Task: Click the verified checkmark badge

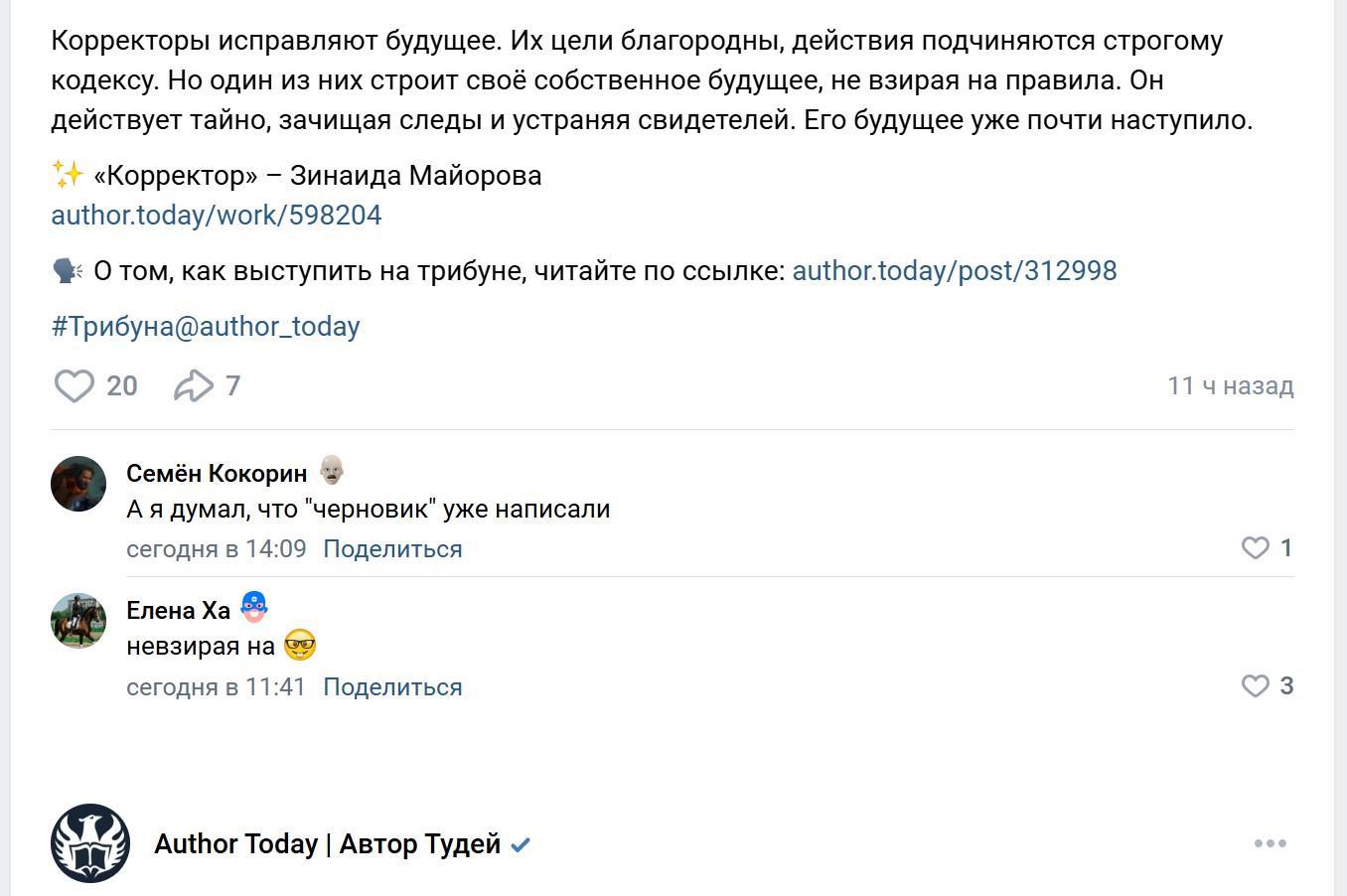Action: 521,845
